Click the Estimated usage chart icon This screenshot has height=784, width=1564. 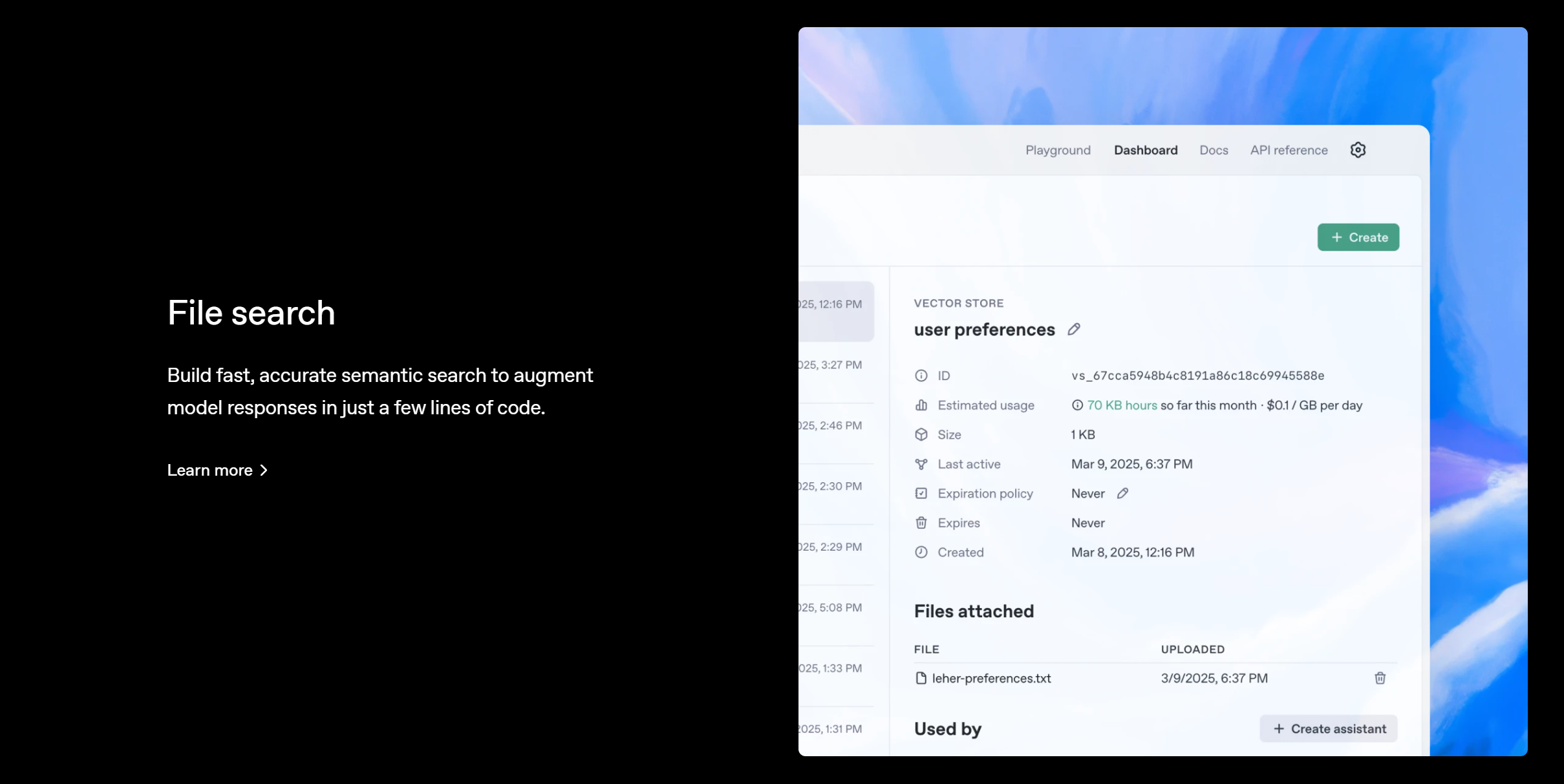pyautogui.click(x=921, y=405)
